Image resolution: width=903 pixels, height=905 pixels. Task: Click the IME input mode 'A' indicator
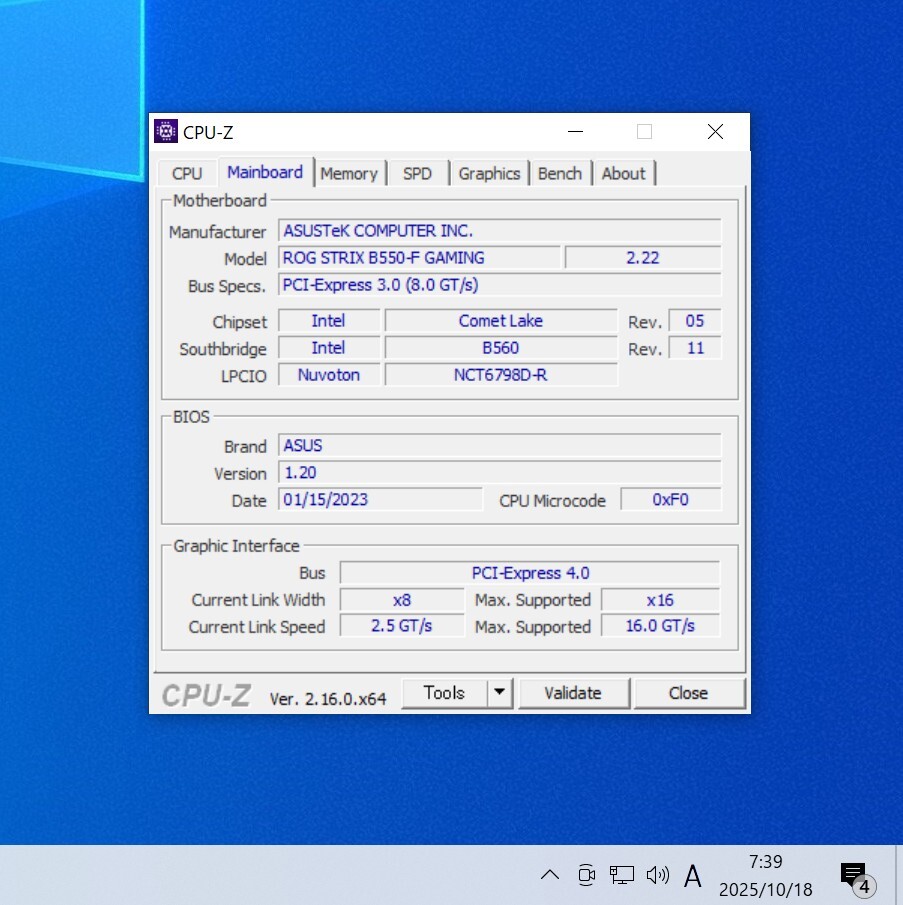[x=692, y=876]
